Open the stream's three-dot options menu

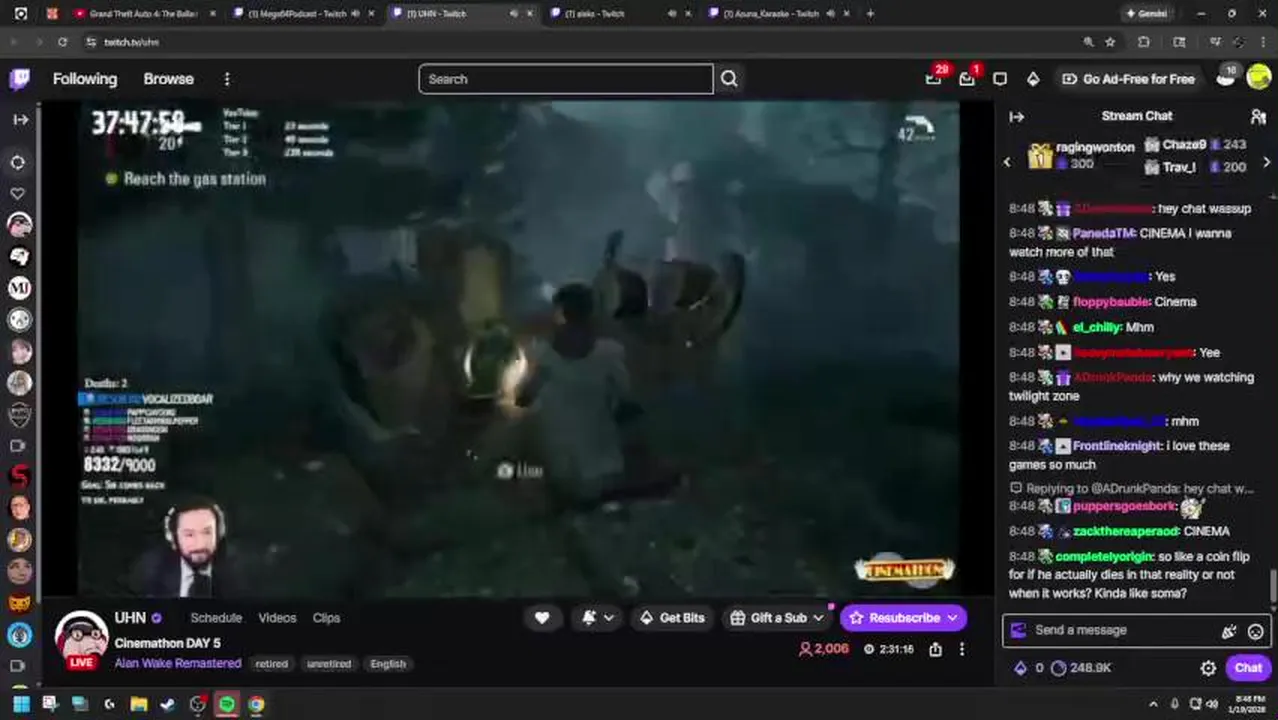coord(962,649)
